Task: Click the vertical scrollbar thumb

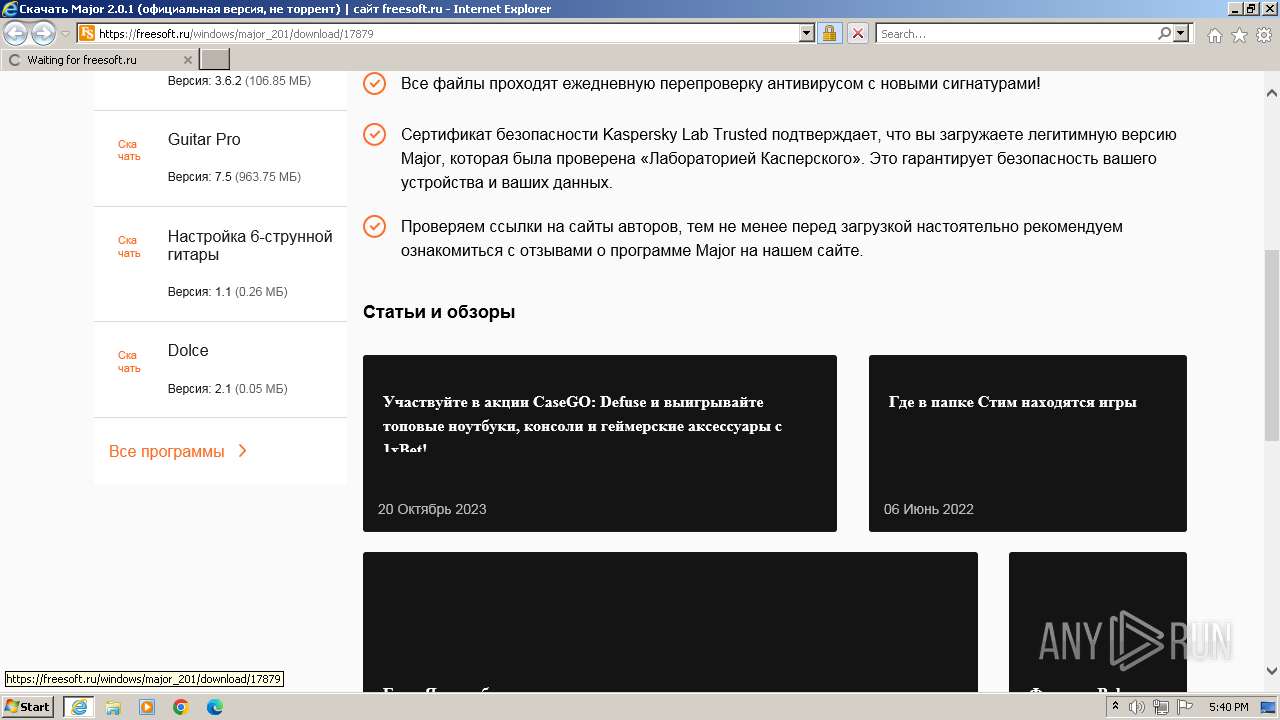Action: click(x=1272, y=345)
